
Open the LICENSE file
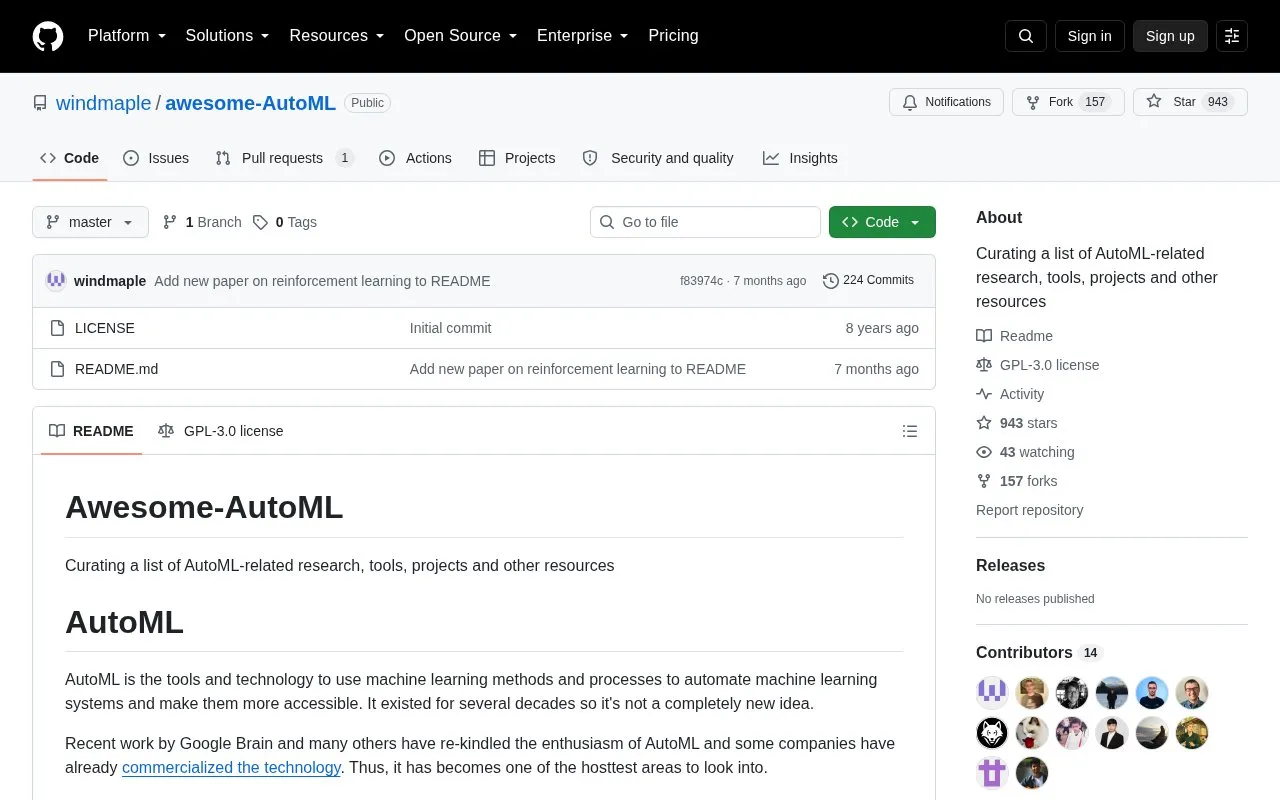point(105,328)
